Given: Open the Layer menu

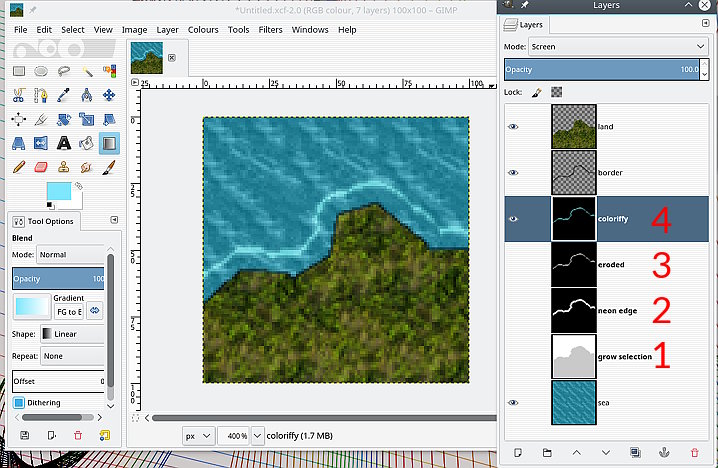Looking at the screenshot, I should click(x=168, y=30).
